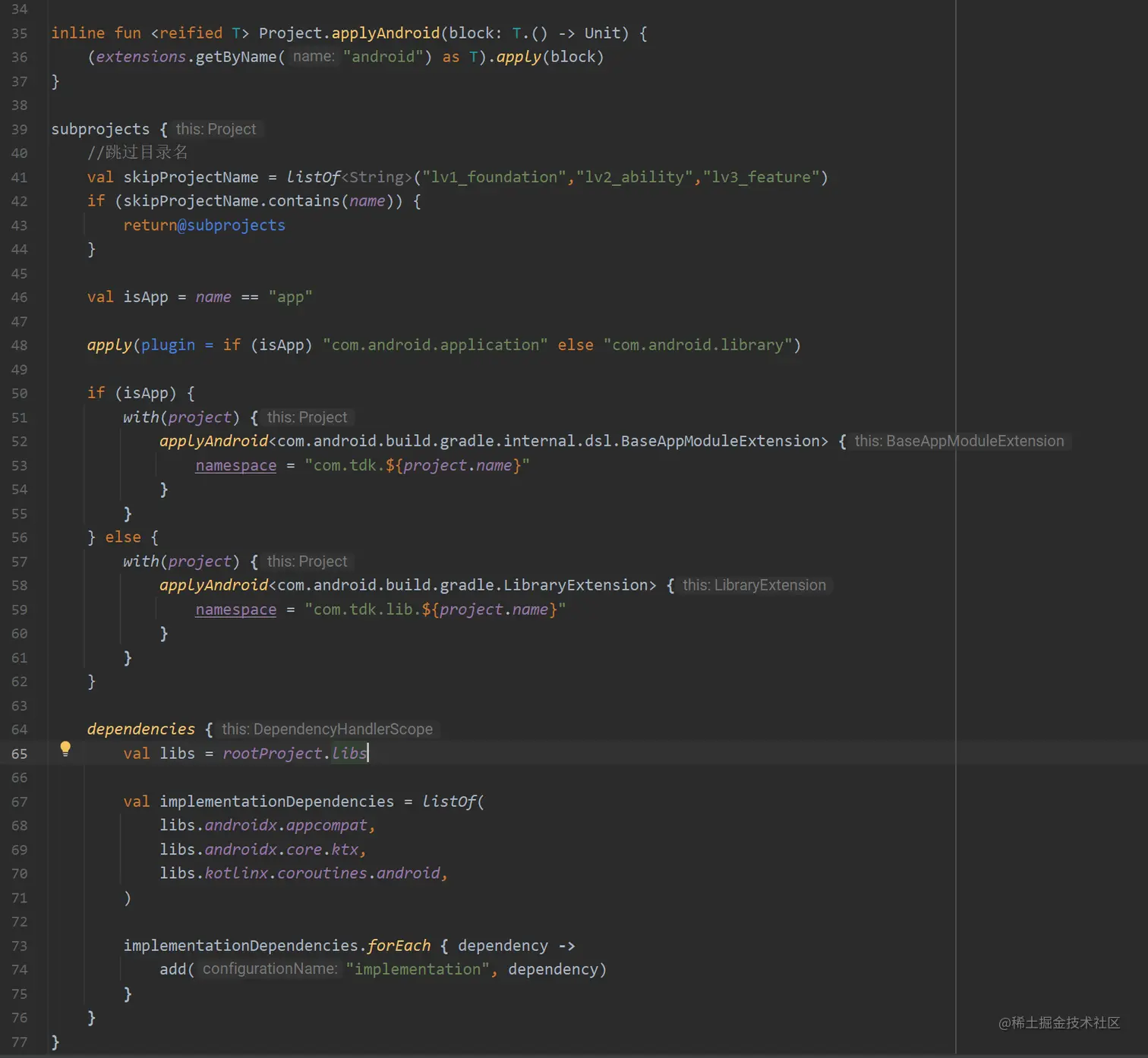This screenshot has width=1148, height=1058.
Task: Click 'with(project)' on line 51
Action: 181,418
